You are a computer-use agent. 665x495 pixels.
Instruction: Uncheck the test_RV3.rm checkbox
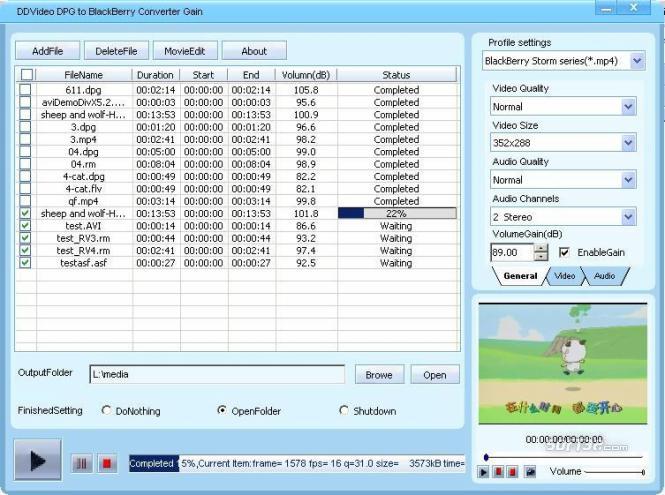(x=25, y=238)
